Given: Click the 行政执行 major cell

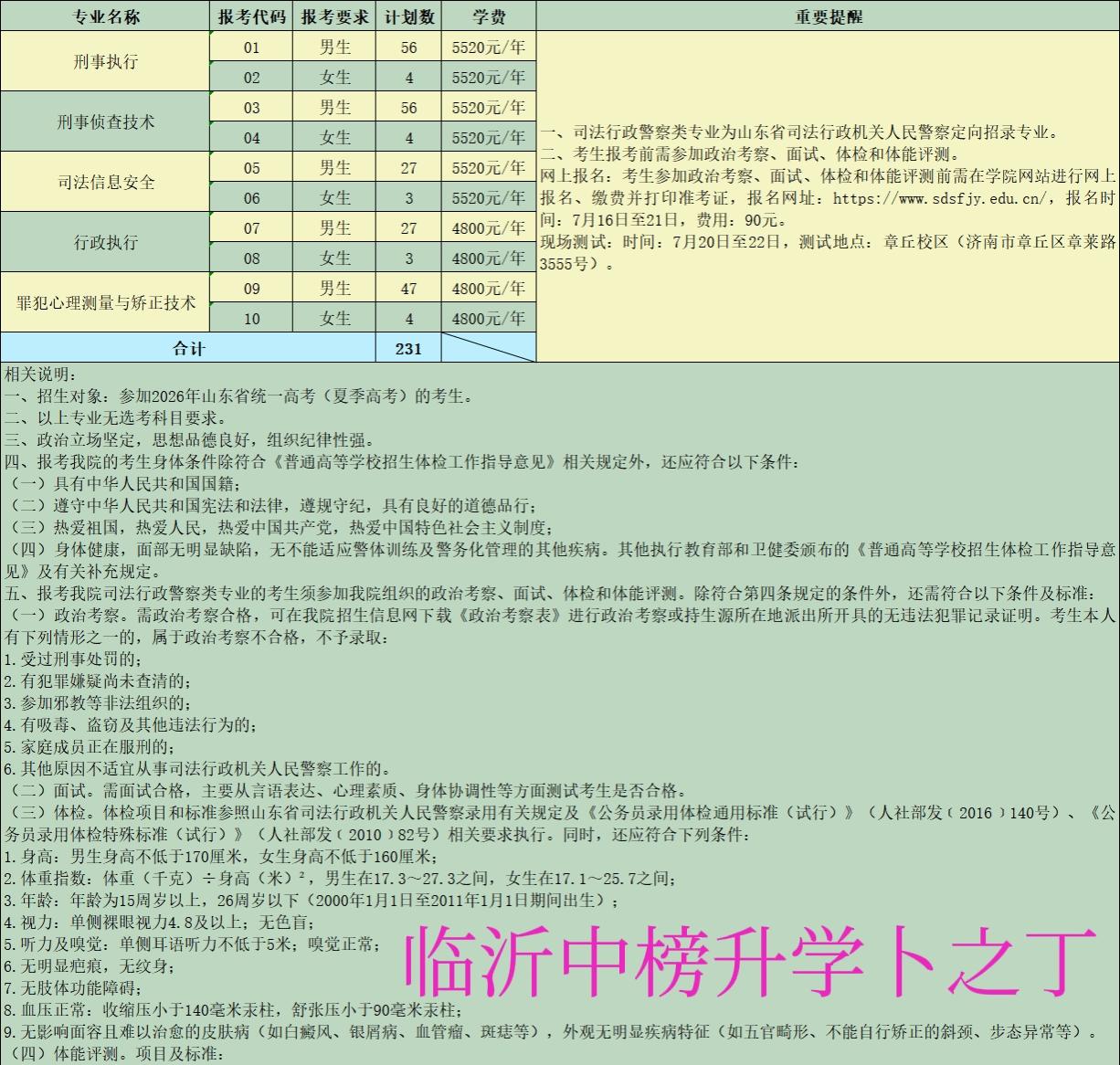Looking at the screenshot, I should point(105,242).
